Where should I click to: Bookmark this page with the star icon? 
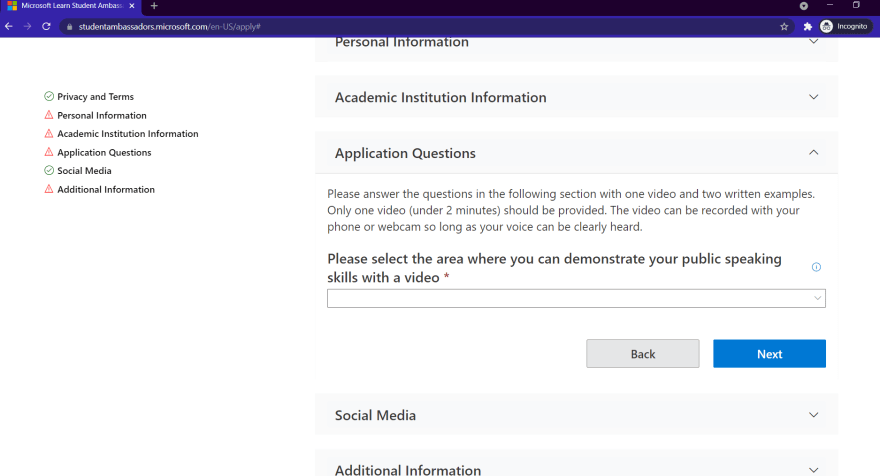[x=784, y=26]
